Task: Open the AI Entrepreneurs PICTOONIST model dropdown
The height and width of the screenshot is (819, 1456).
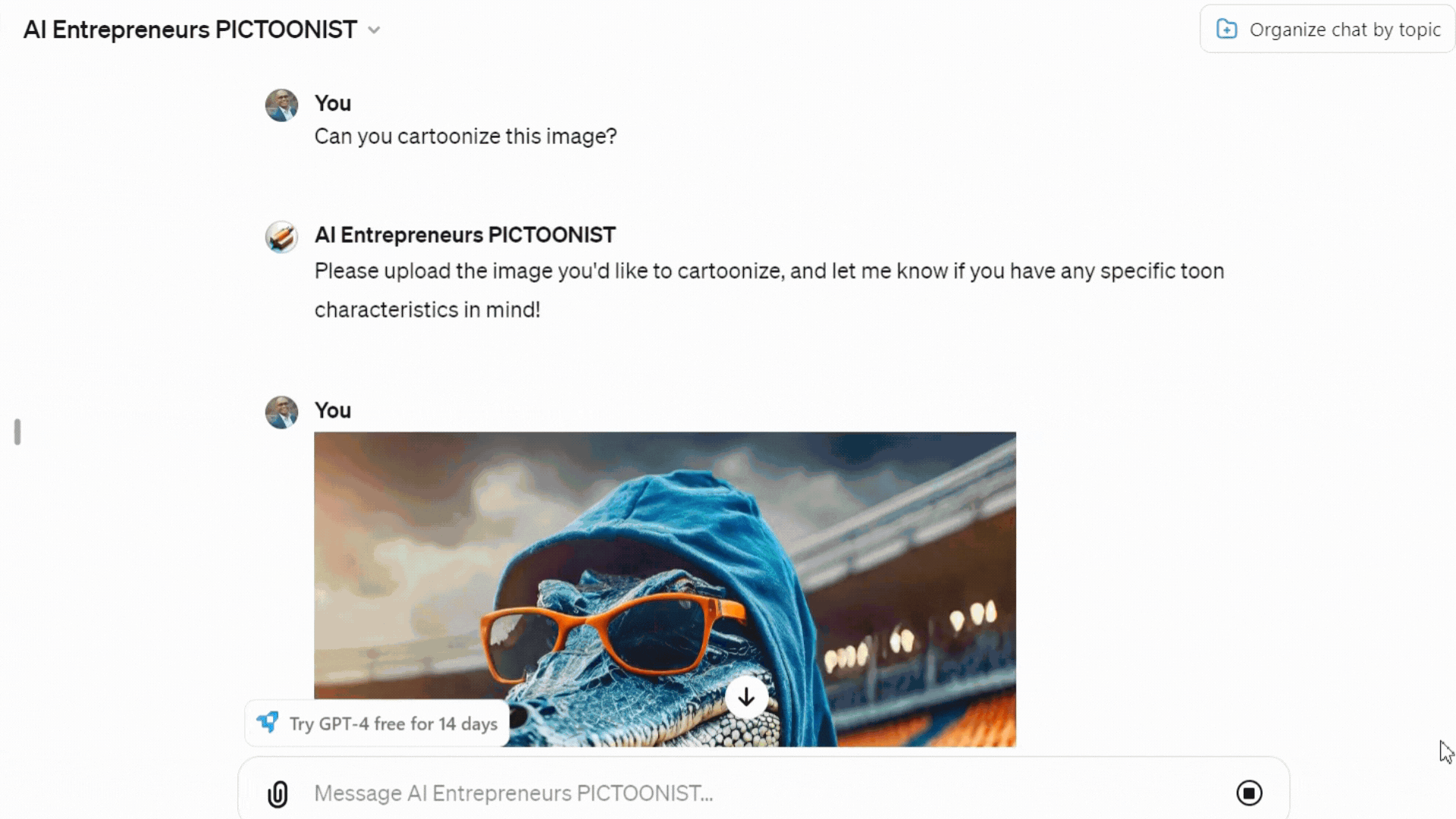Action: 202,30
